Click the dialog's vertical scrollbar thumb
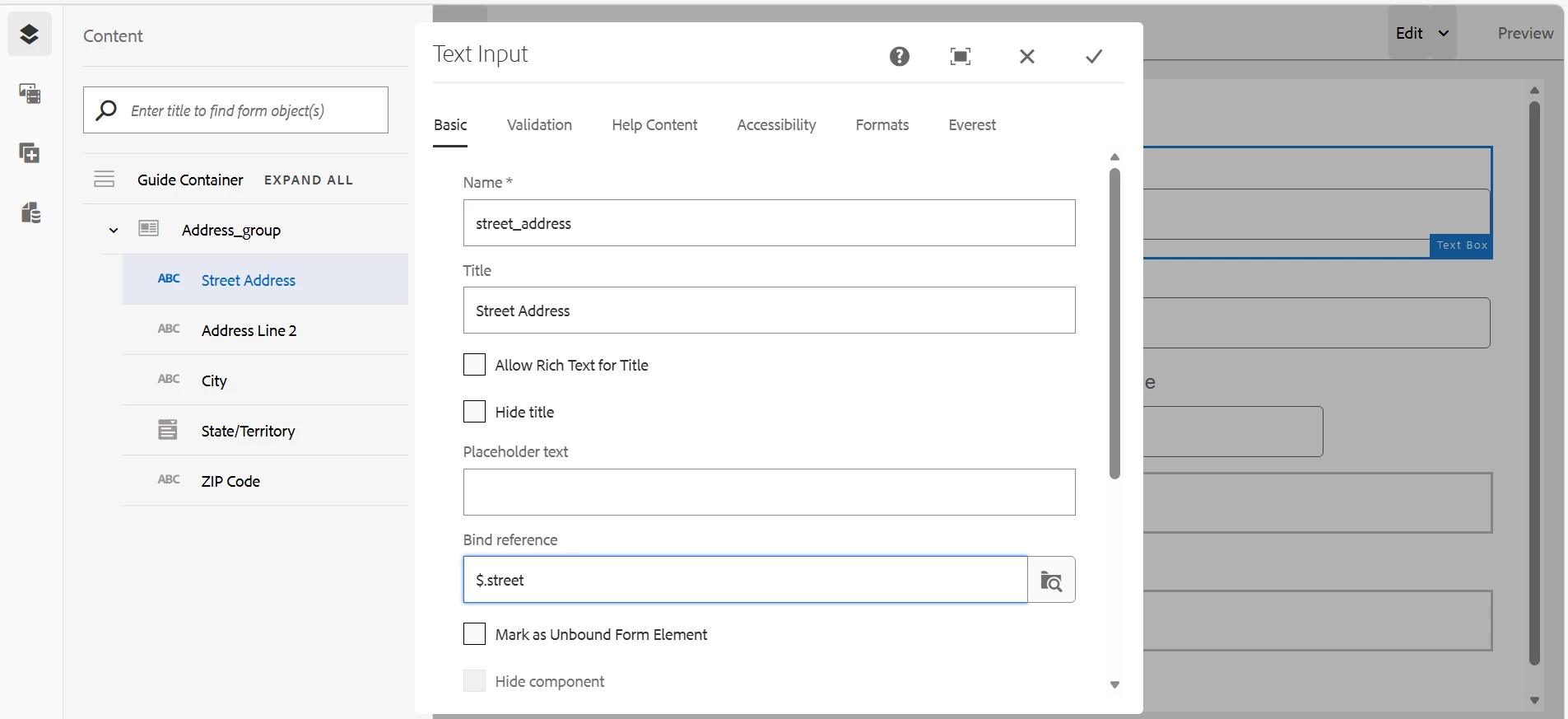 coord(1114,324)
